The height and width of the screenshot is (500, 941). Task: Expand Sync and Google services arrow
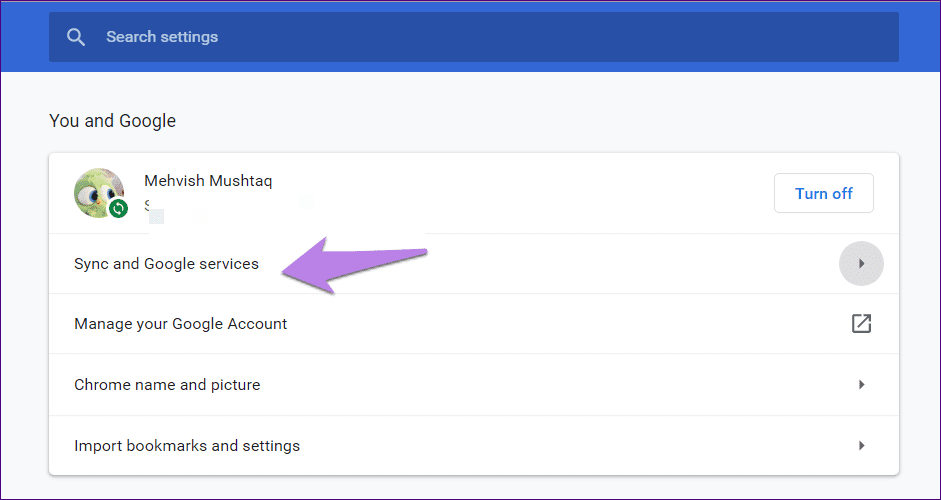coord(861,264)
